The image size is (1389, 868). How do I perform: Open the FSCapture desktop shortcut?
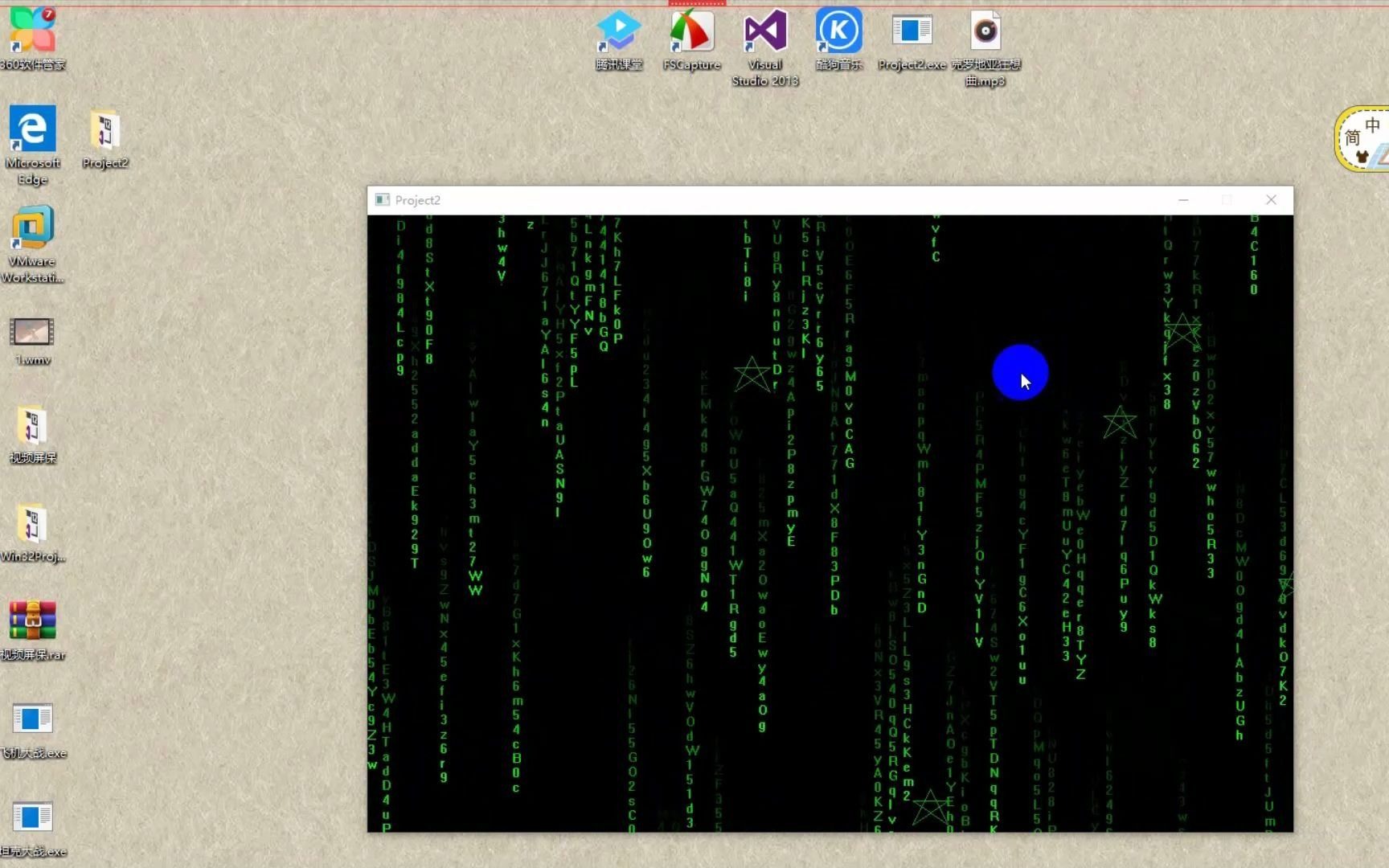[x=692, y=39]
